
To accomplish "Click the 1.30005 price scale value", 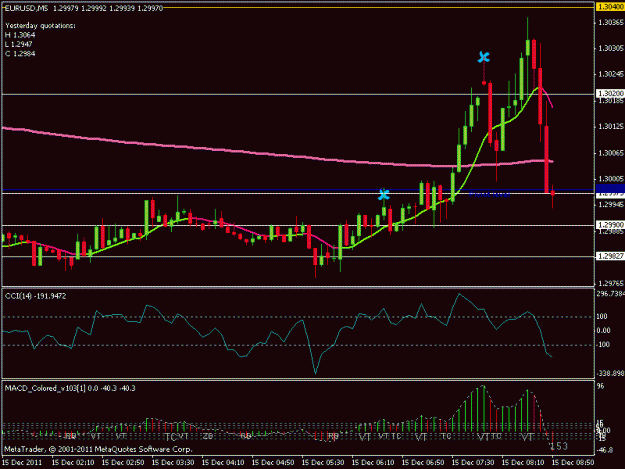I will 611,179.
